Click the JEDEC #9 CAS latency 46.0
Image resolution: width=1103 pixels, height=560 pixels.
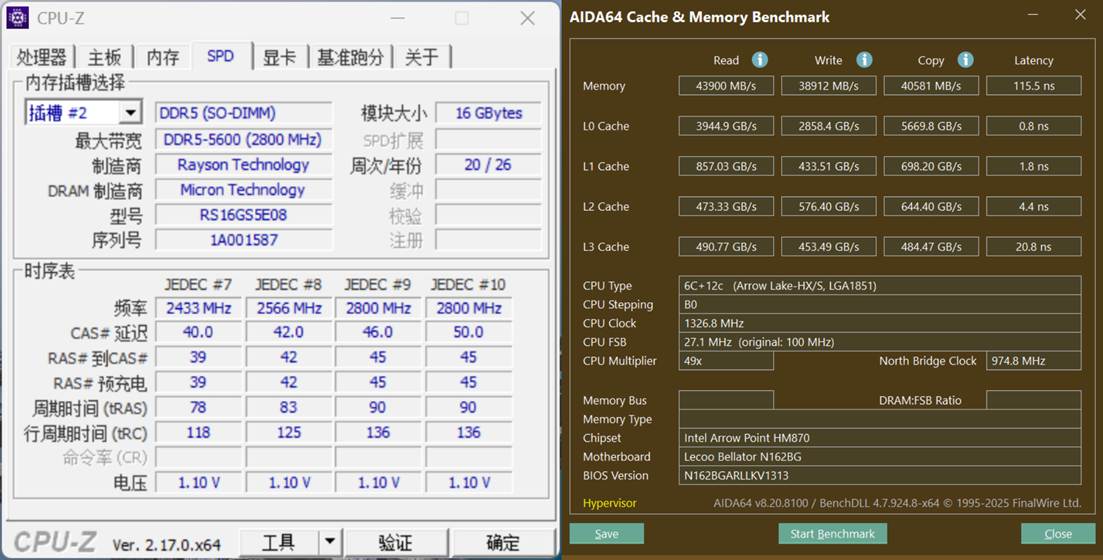coord(378,332)
